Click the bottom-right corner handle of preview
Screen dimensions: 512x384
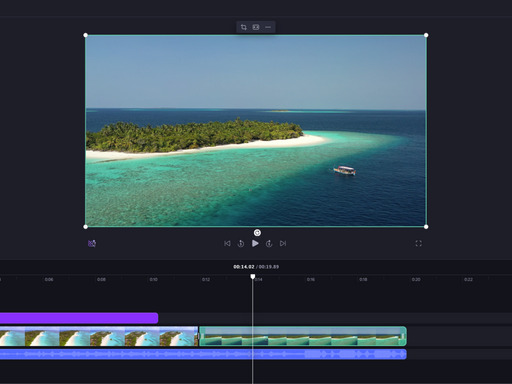pos(426,227)
